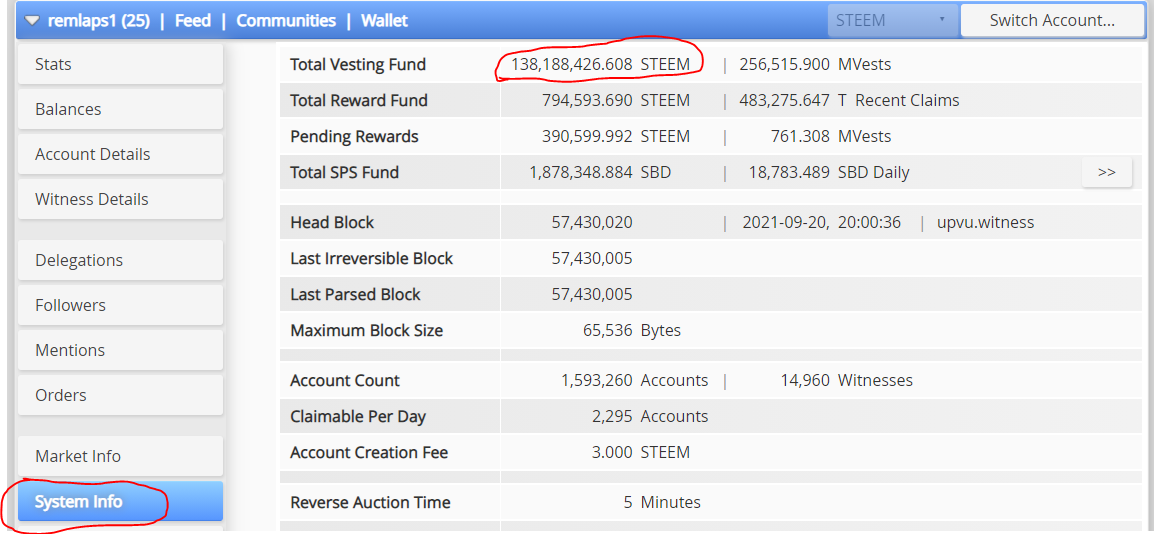
Task: Select the Stats sidebar tab
Action: pyautogui.click(x=120, y=64)
